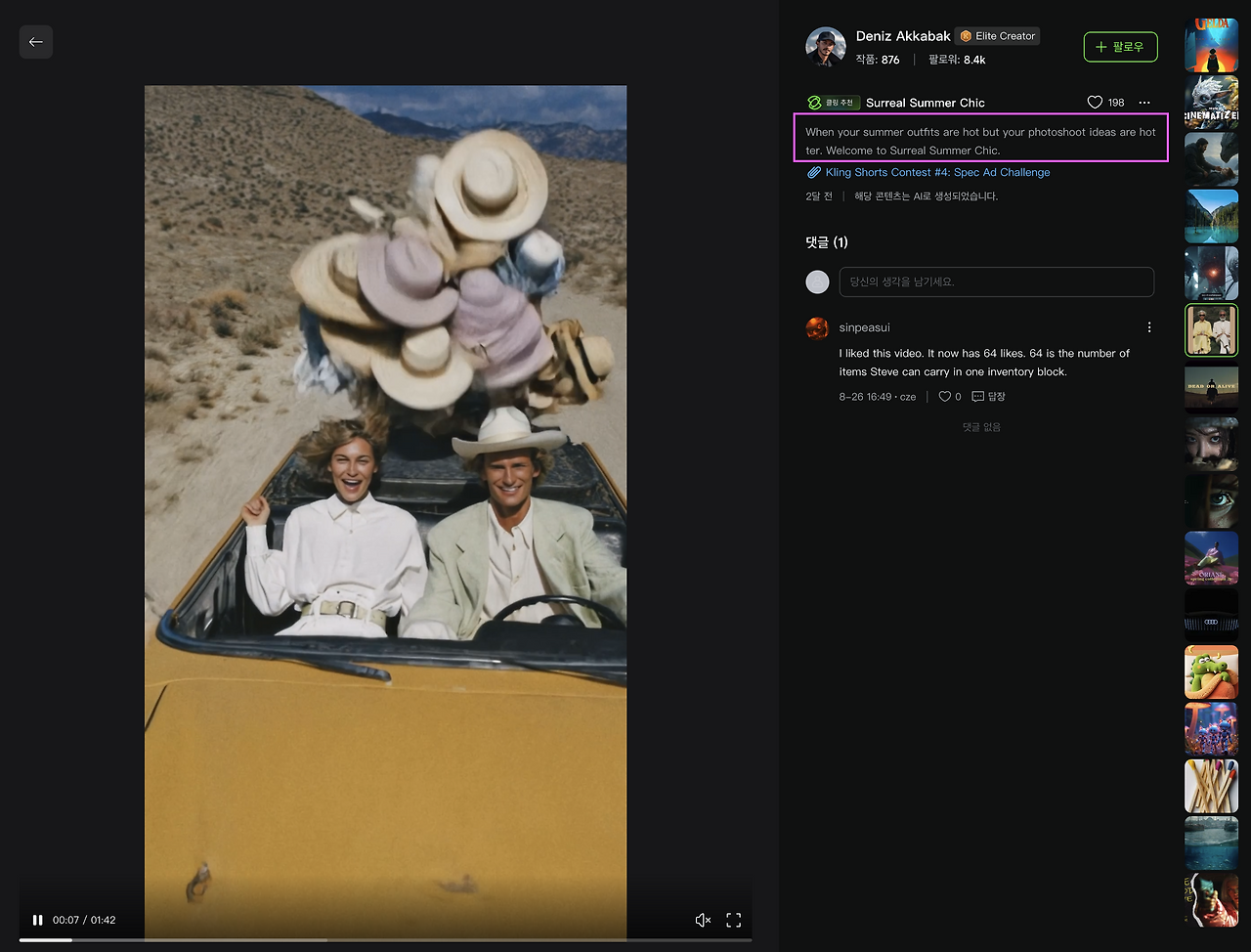This screenshot has width=1251, height=952.
Task: Open the green crocodile cartoon thumbnail
Action: 1212,672
